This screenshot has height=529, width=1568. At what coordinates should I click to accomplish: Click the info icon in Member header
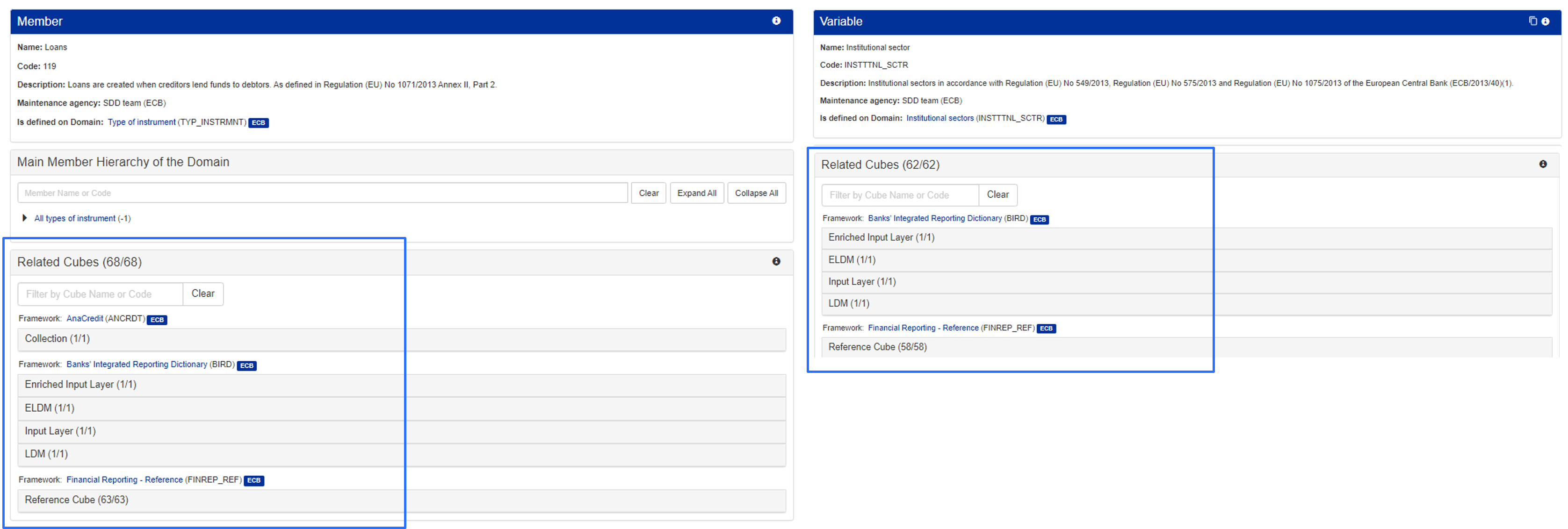(x=776, y=21)
